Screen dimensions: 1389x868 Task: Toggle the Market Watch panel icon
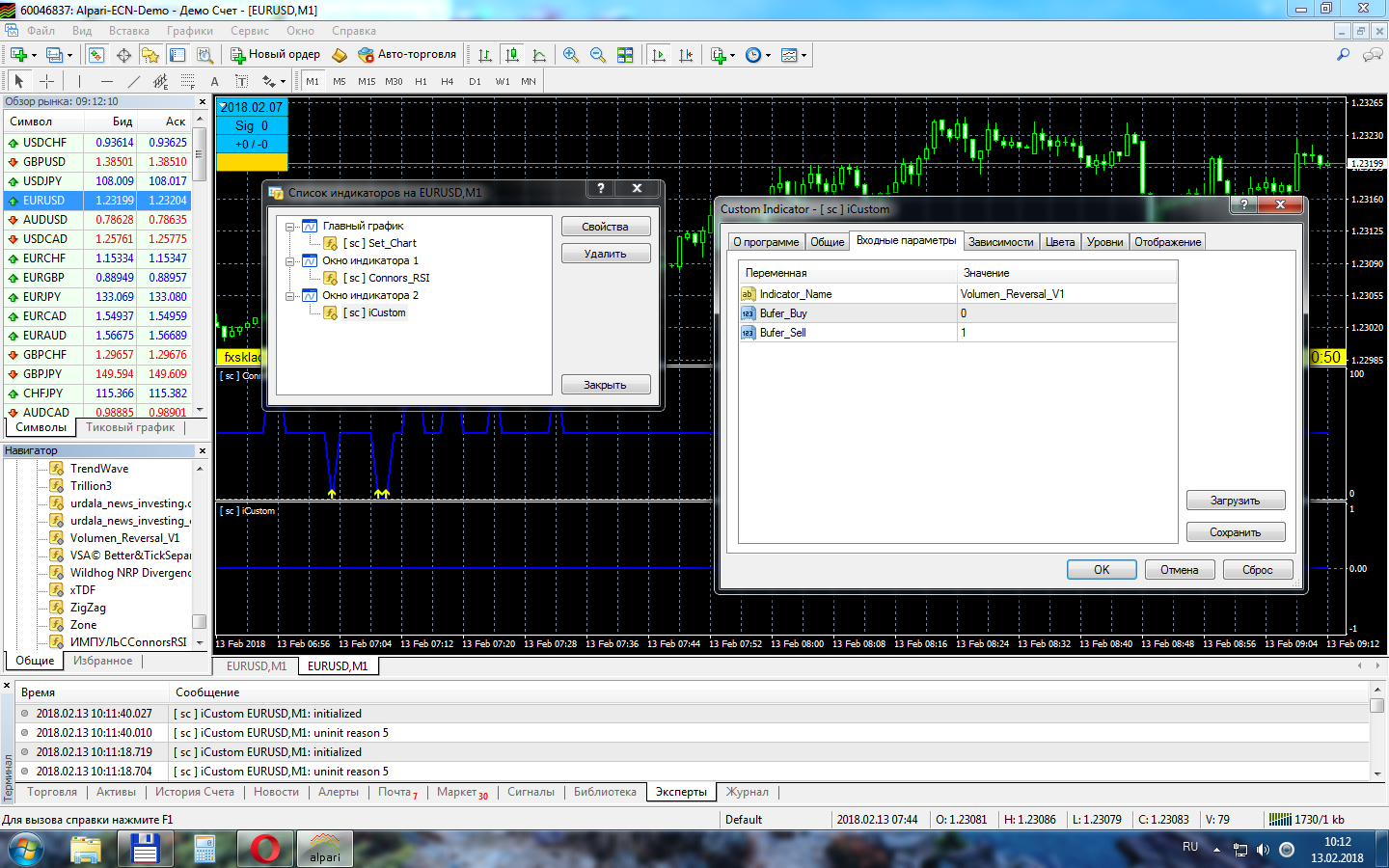(x=96, y=55)
